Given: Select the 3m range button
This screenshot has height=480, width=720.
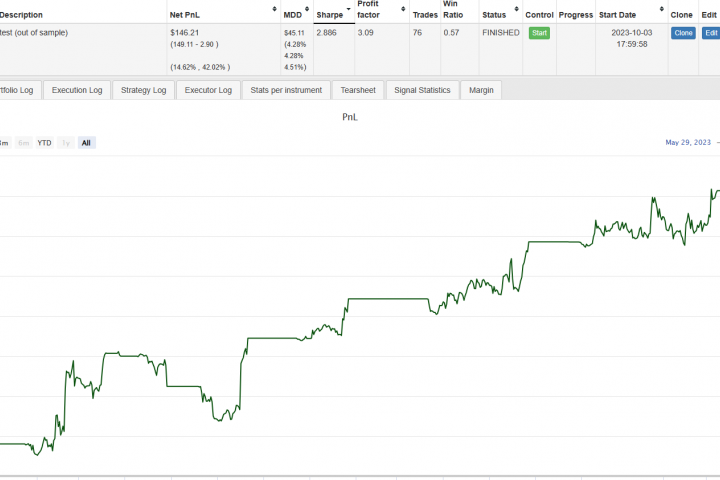Looking at the screenshot, I should pos(5,143).
